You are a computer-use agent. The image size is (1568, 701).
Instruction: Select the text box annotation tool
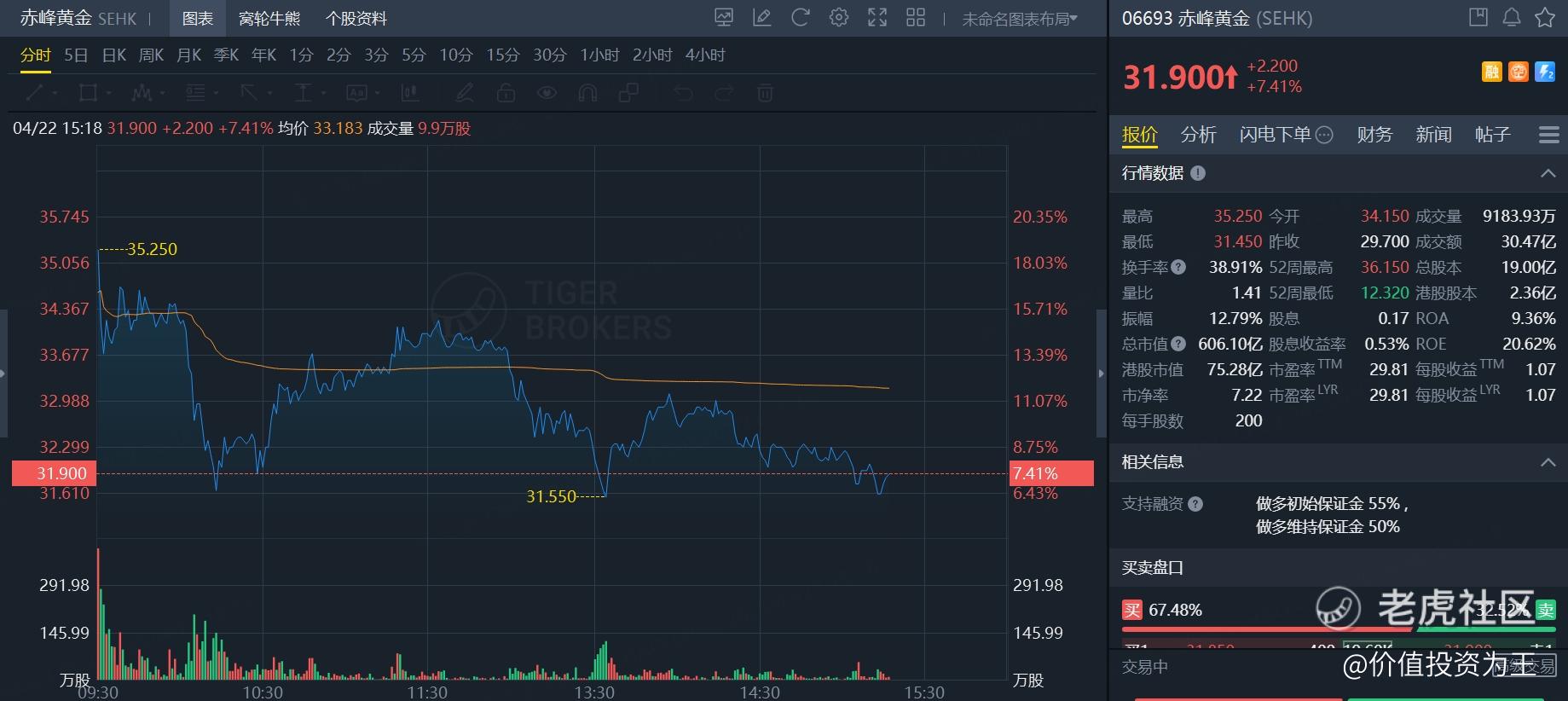pos(356,92)
